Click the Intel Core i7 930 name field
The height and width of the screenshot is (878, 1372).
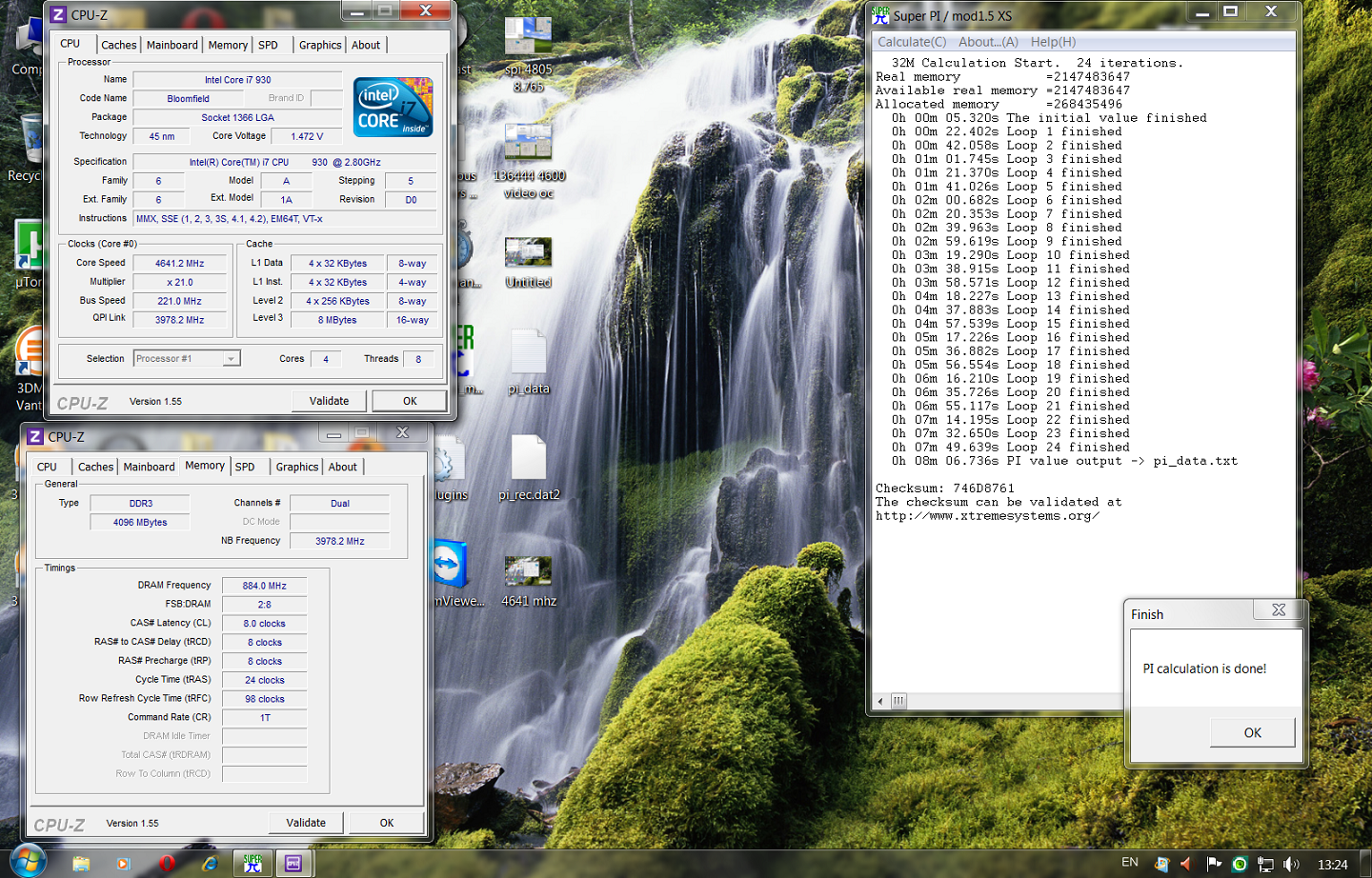[237, 80]
